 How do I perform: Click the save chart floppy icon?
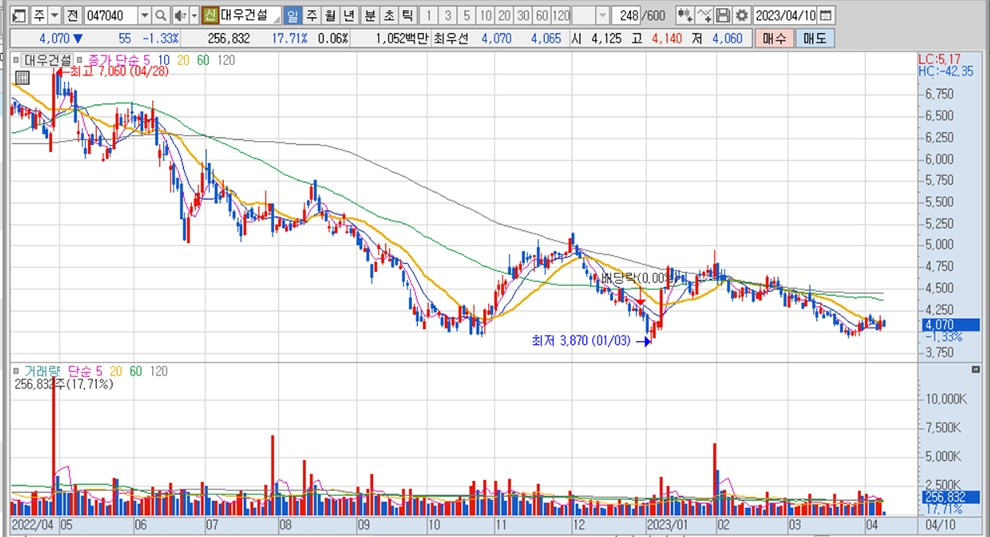(724, 15)
